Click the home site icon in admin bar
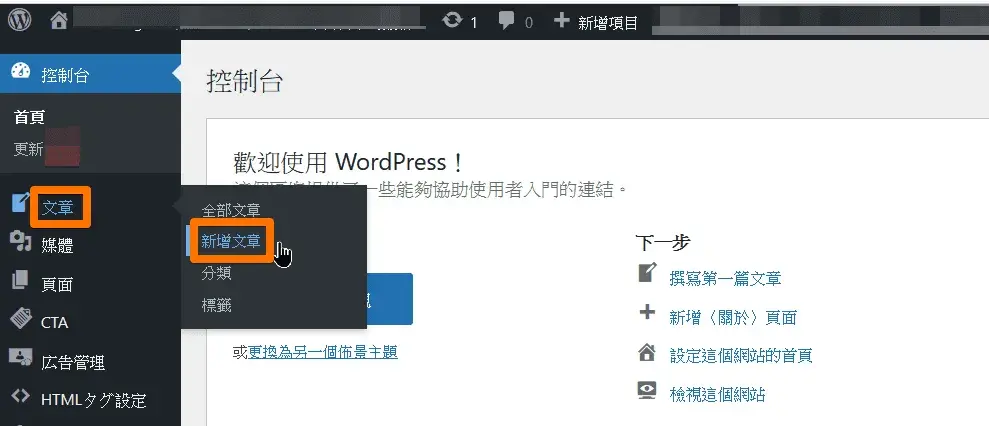989x426 pixels. pyautogui.click(x=59, y=21)
